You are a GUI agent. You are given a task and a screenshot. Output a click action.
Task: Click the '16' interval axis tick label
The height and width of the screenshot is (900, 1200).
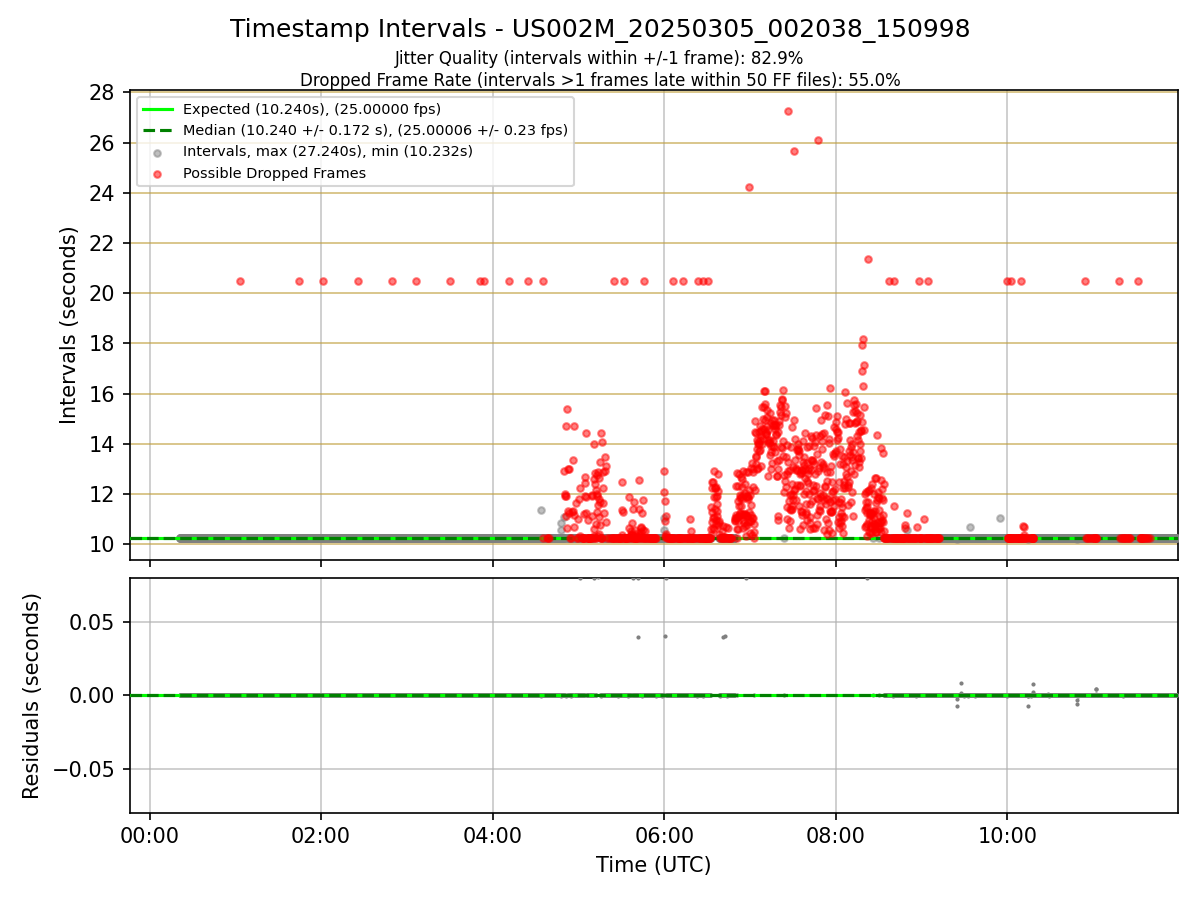[101, 394]
